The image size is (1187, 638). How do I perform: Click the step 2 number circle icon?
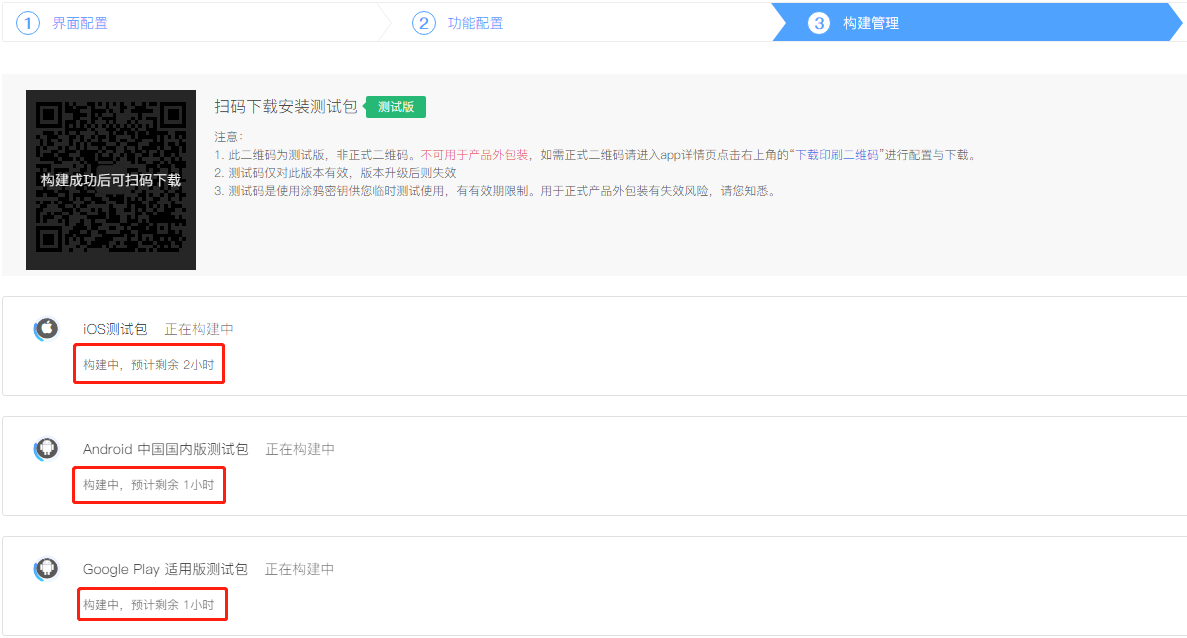tap(424, 23)
